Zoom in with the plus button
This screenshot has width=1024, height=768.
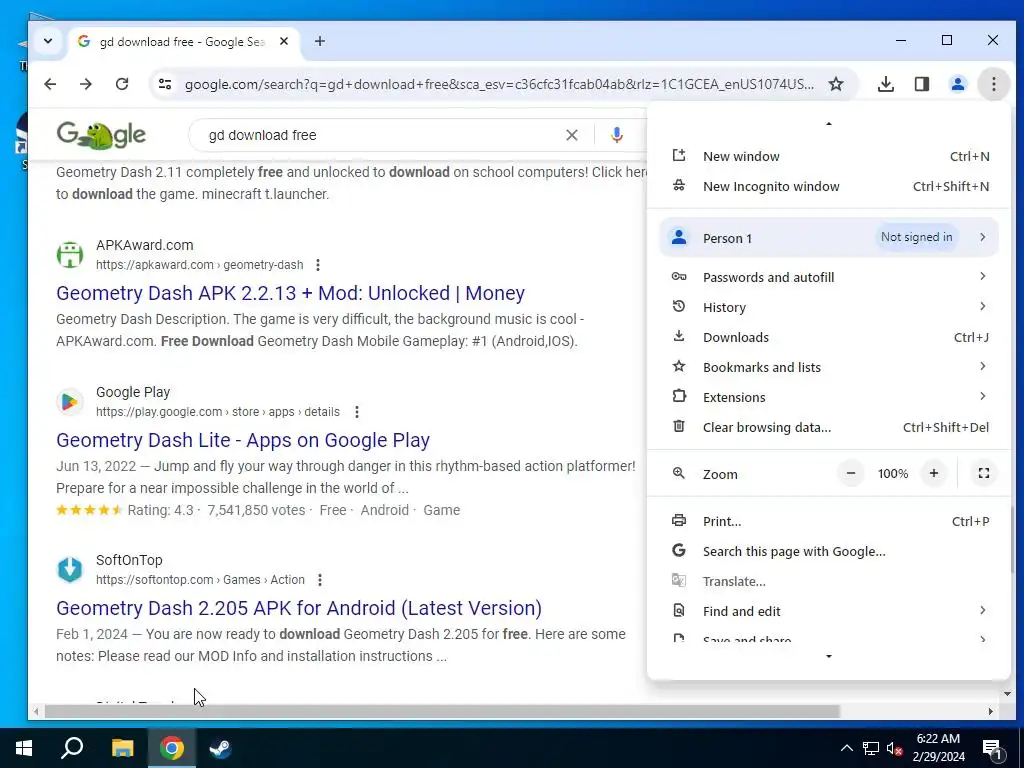(934, 473)
